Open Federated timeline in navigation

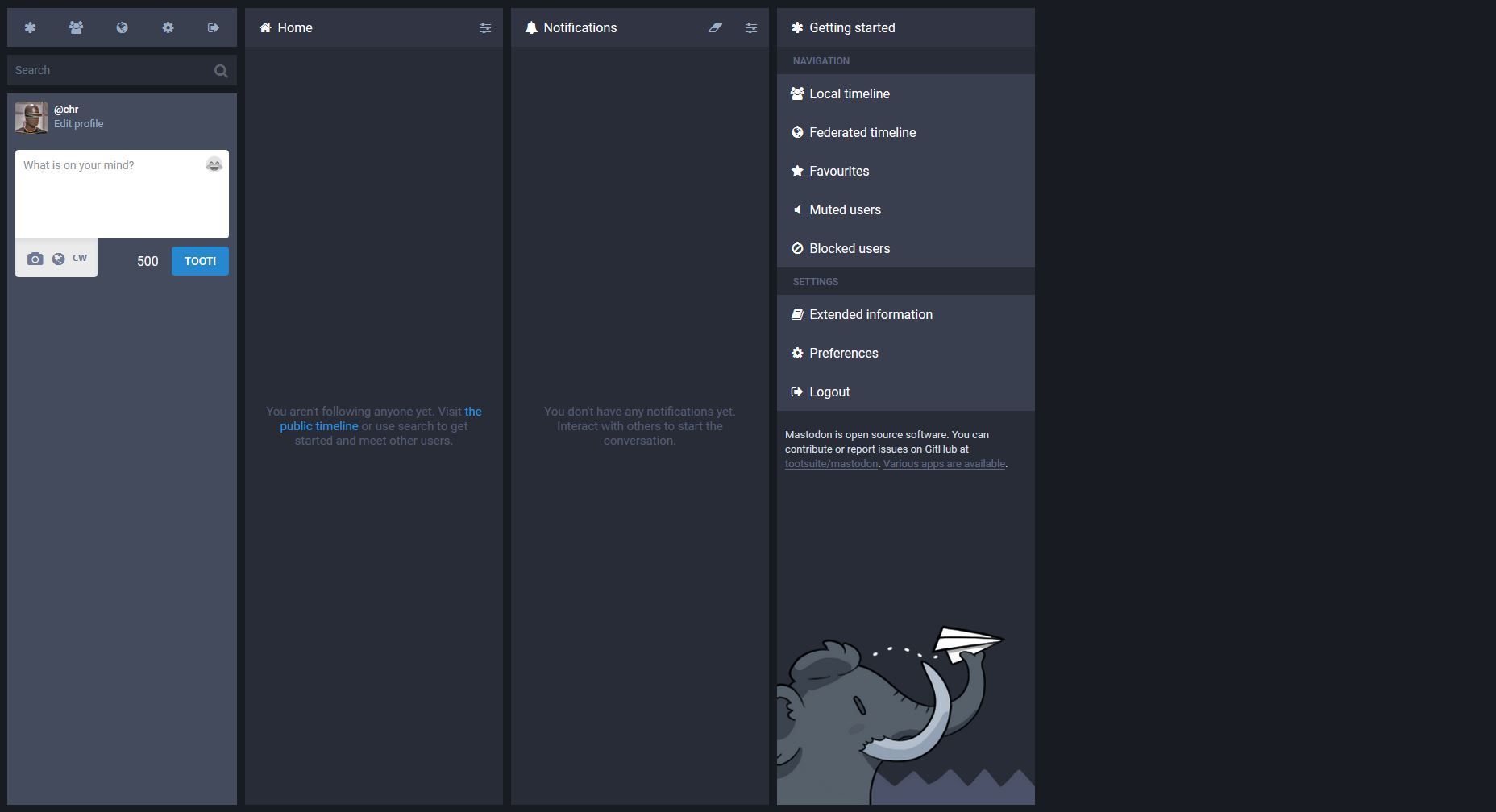pyautogui.click(x=906, y=132)
